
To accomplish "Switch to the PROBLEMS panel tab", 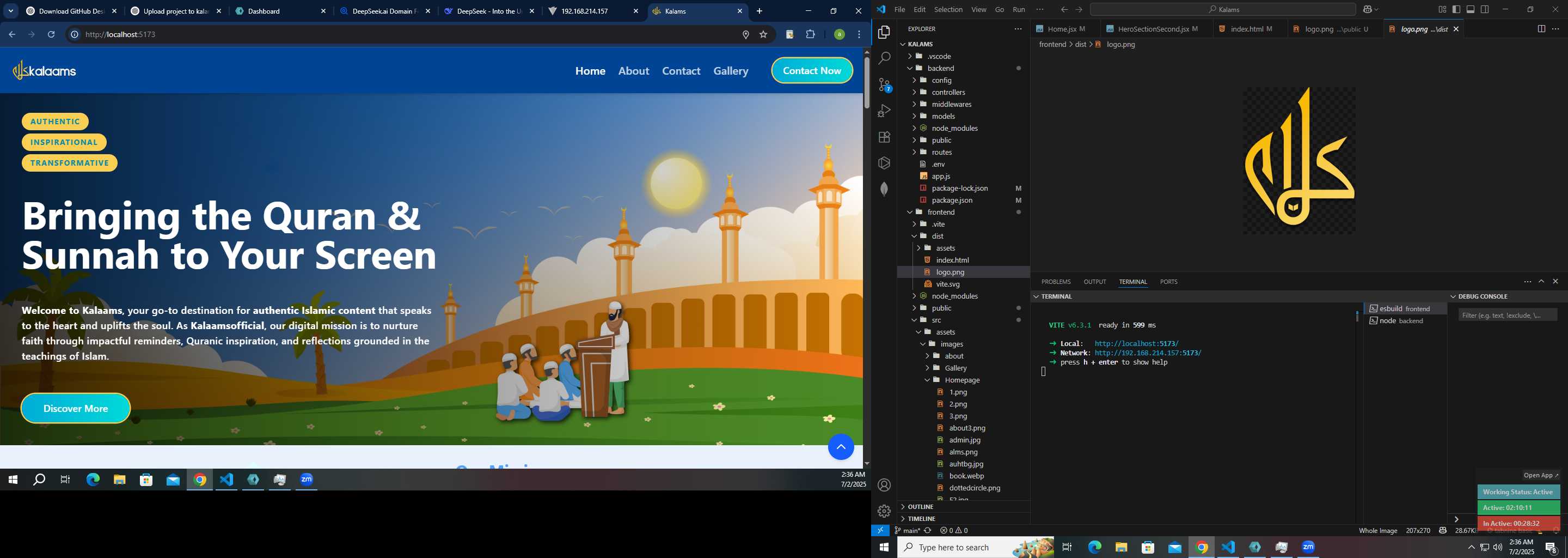I will pos(1056,282).
